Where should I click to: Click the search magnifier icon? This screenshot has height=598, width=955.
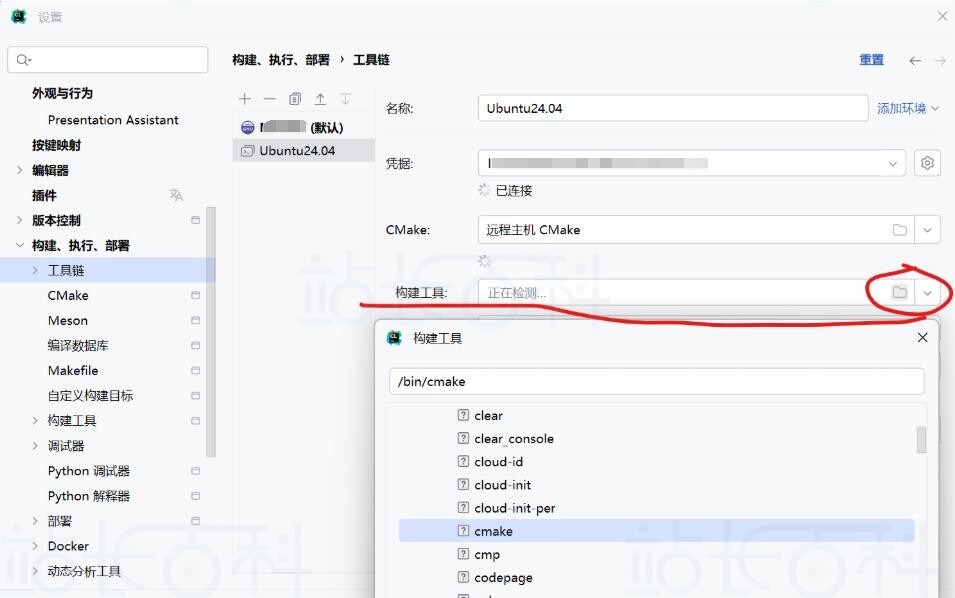(x=23, y=60)
